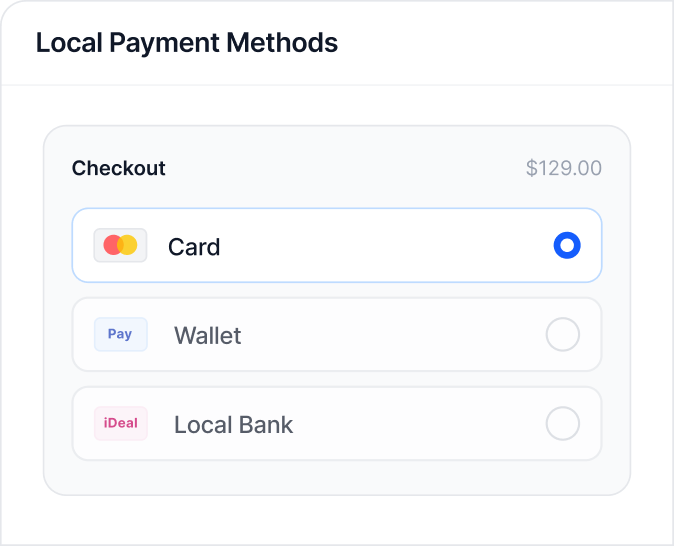Click the blank header area right of the title
674x546 pixels.
pos(500,43)
